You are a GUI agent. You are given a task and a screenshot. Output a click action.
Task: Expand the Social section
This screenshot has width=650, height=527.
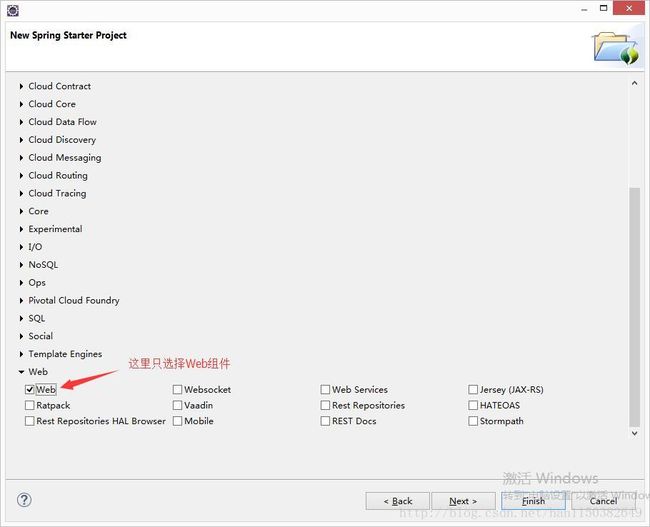point(21,336)
